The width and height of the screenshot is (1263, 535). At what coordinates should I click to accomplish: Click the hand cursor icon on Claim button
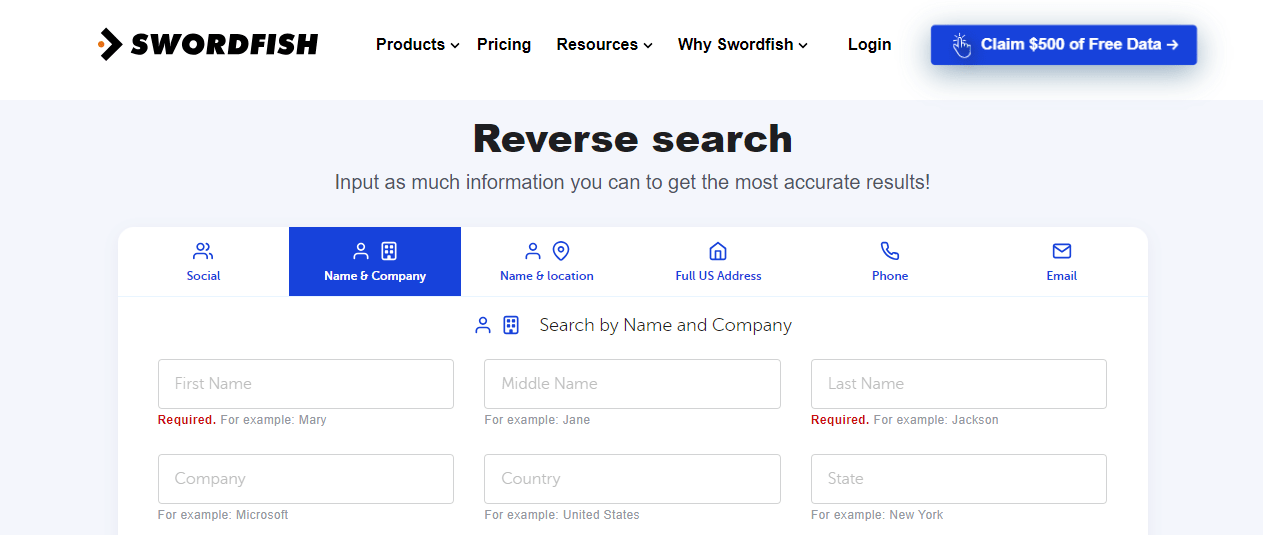click(x=961, y=45)
